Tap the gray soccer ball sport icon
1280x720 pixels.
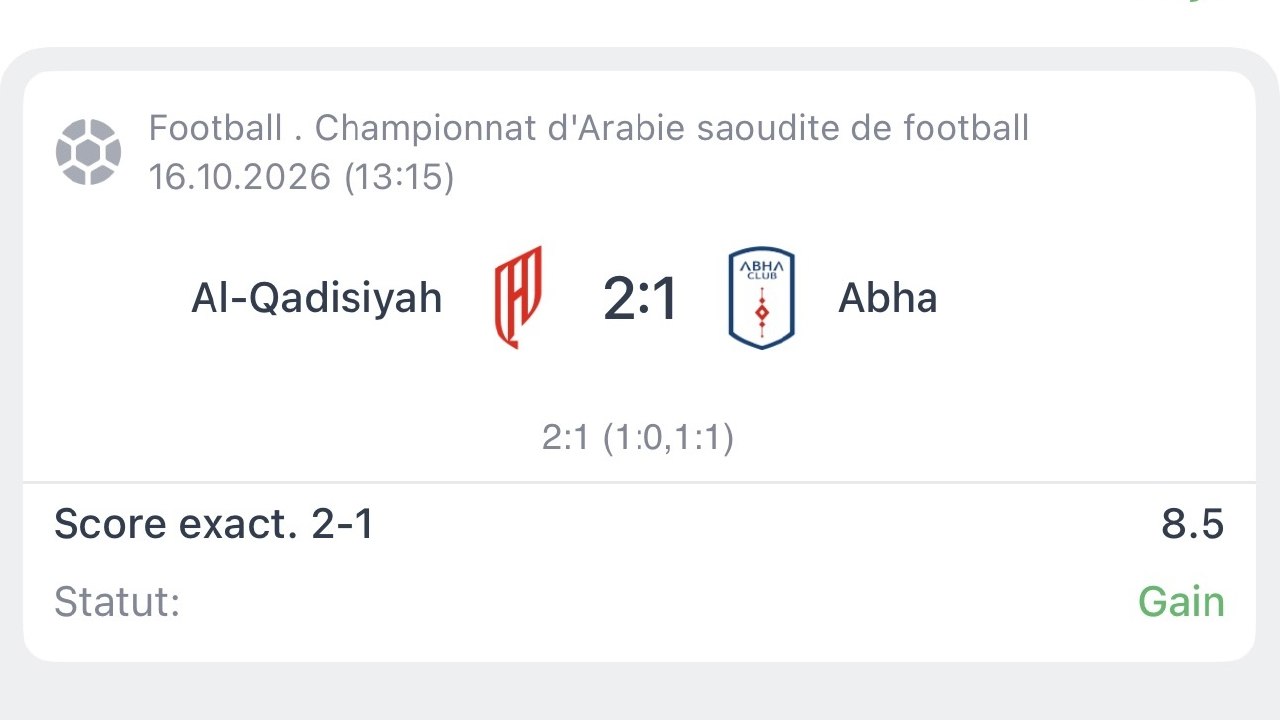(x=88, y=152)
